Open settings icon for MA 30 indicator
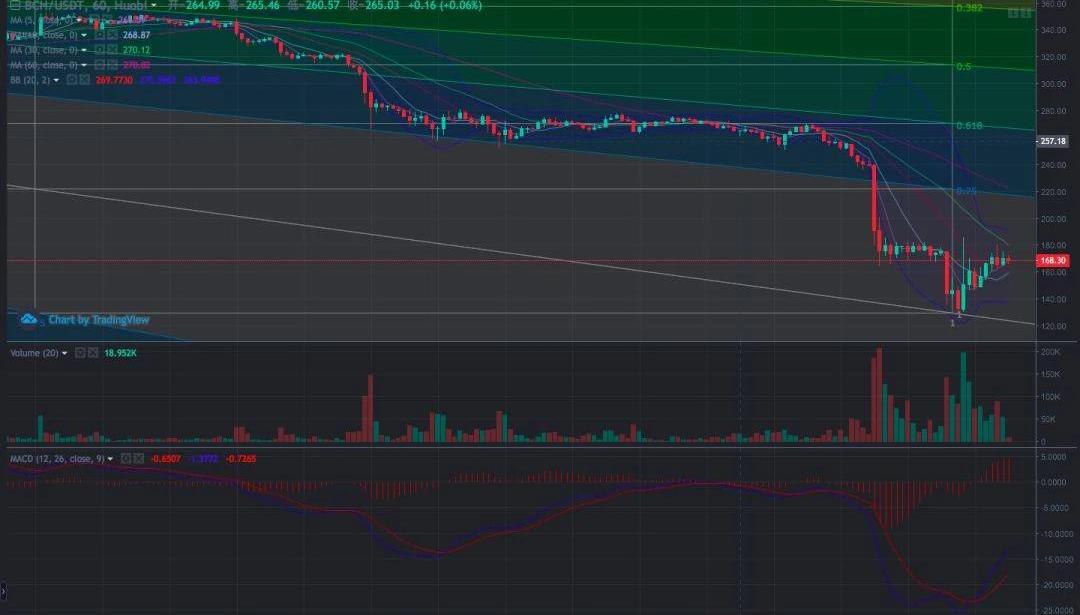 coord(99,50)
